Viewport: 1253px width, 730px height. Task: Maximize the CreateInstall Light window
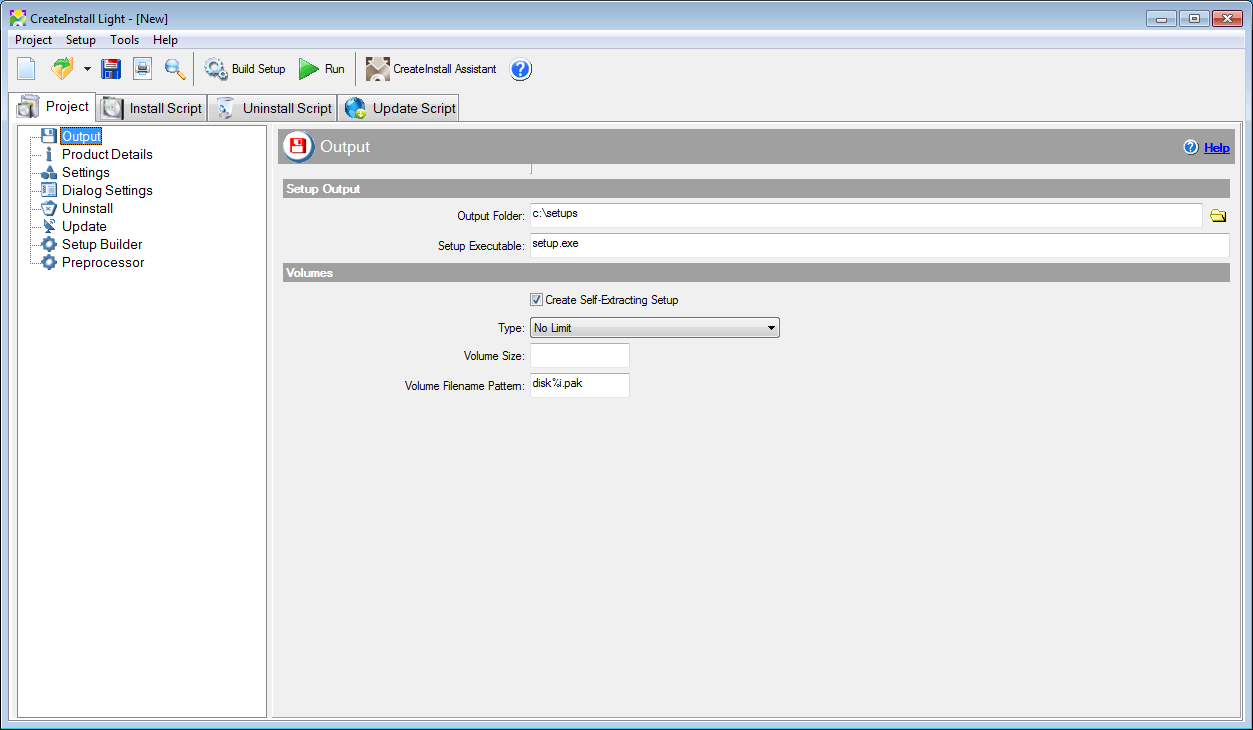1193,18
